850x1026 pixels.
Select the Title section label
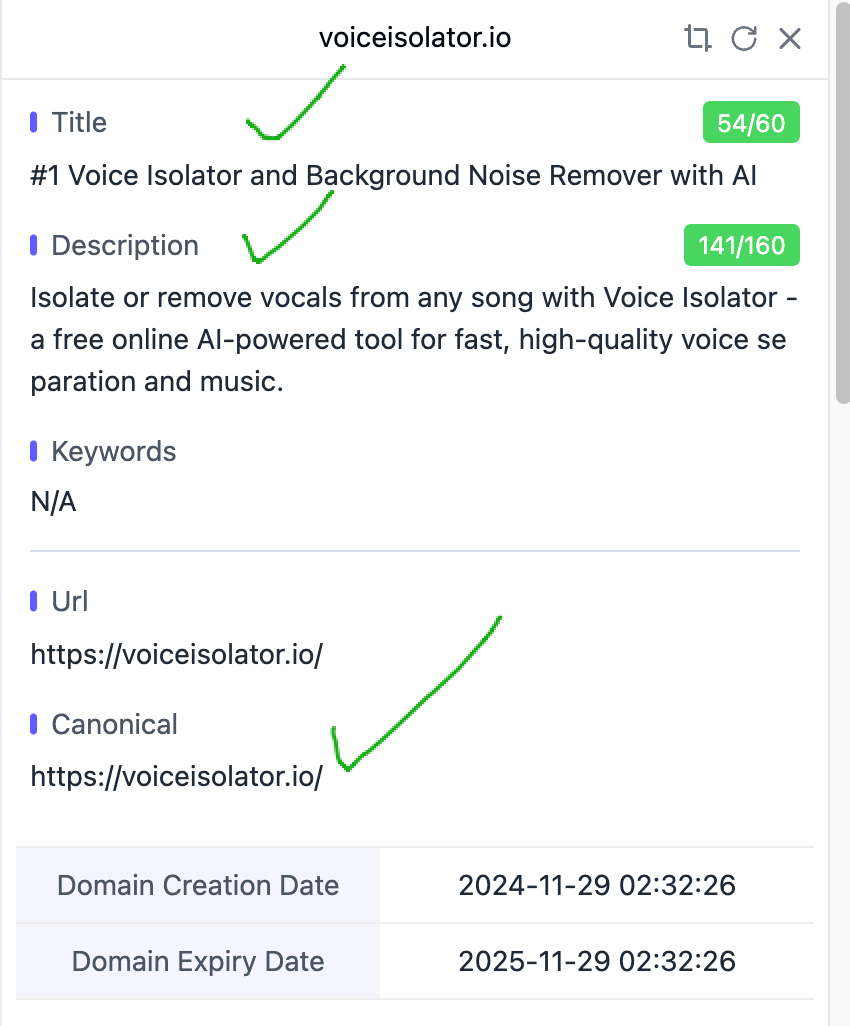point(79,123)
